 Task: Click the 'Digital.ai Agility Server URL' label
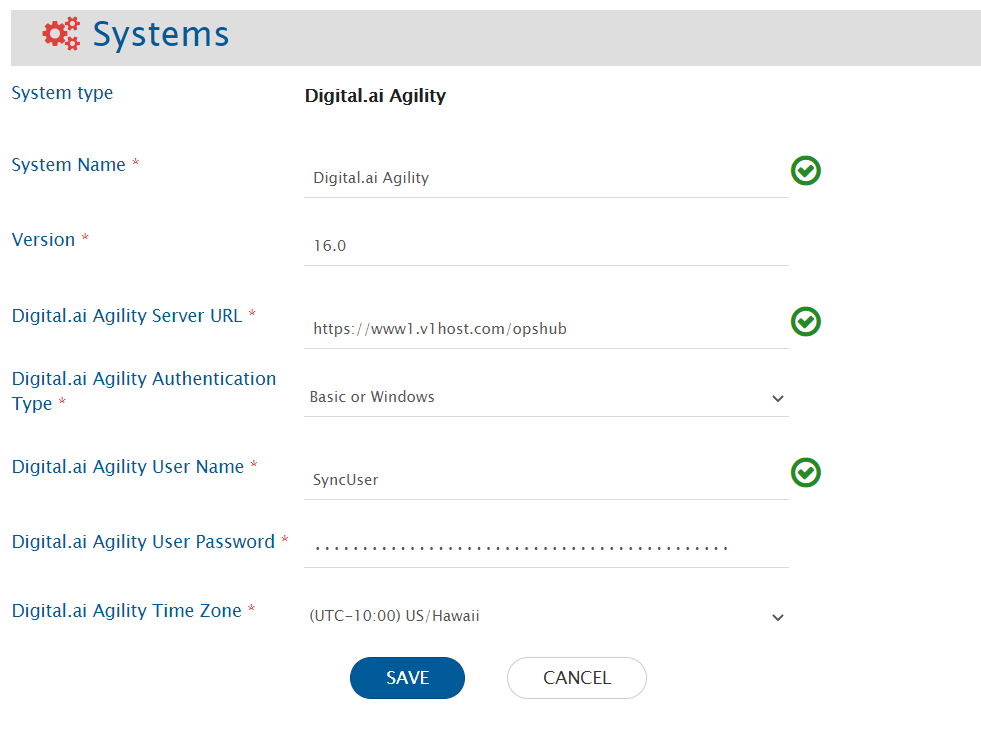point(127,315)
